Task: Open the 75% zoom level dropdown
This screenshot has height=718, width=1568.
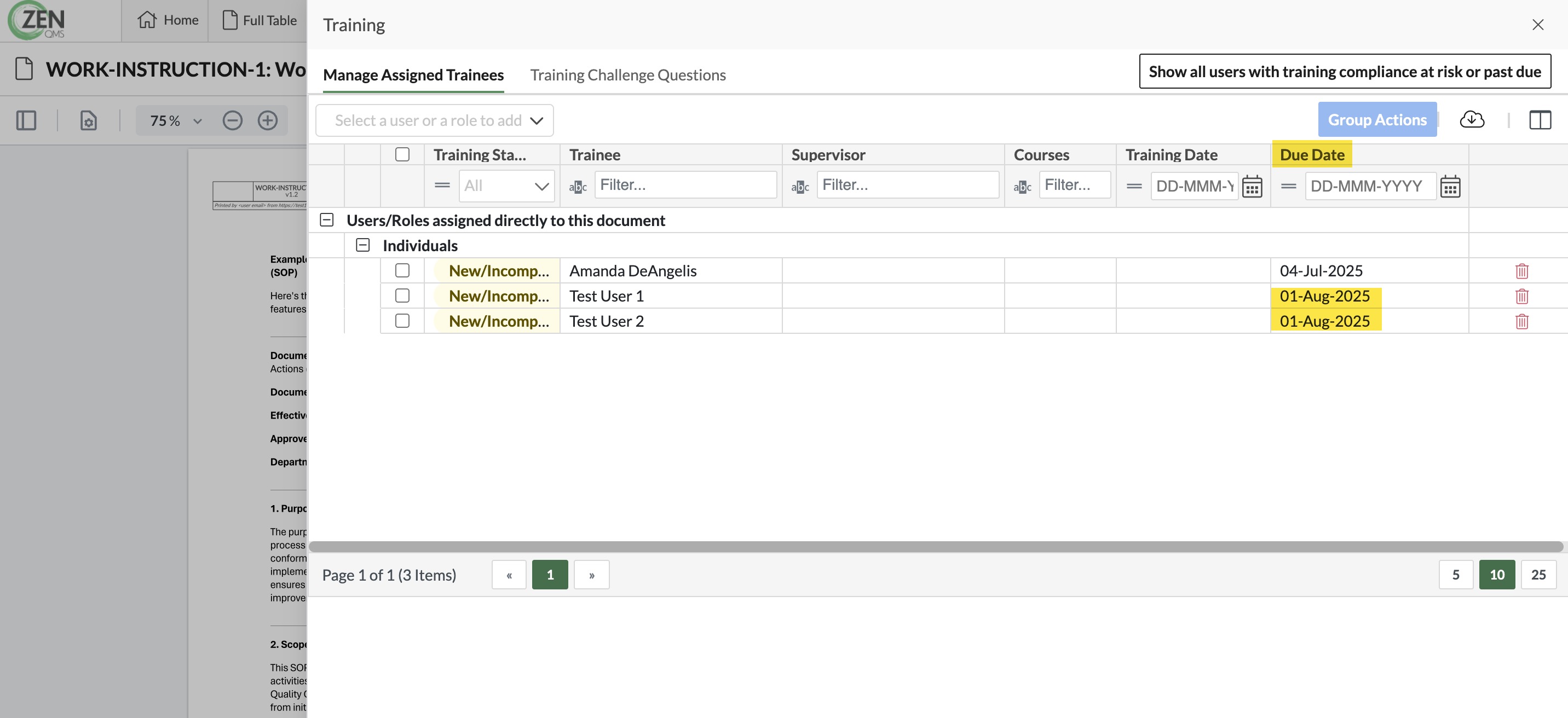Action: [176, 120]
